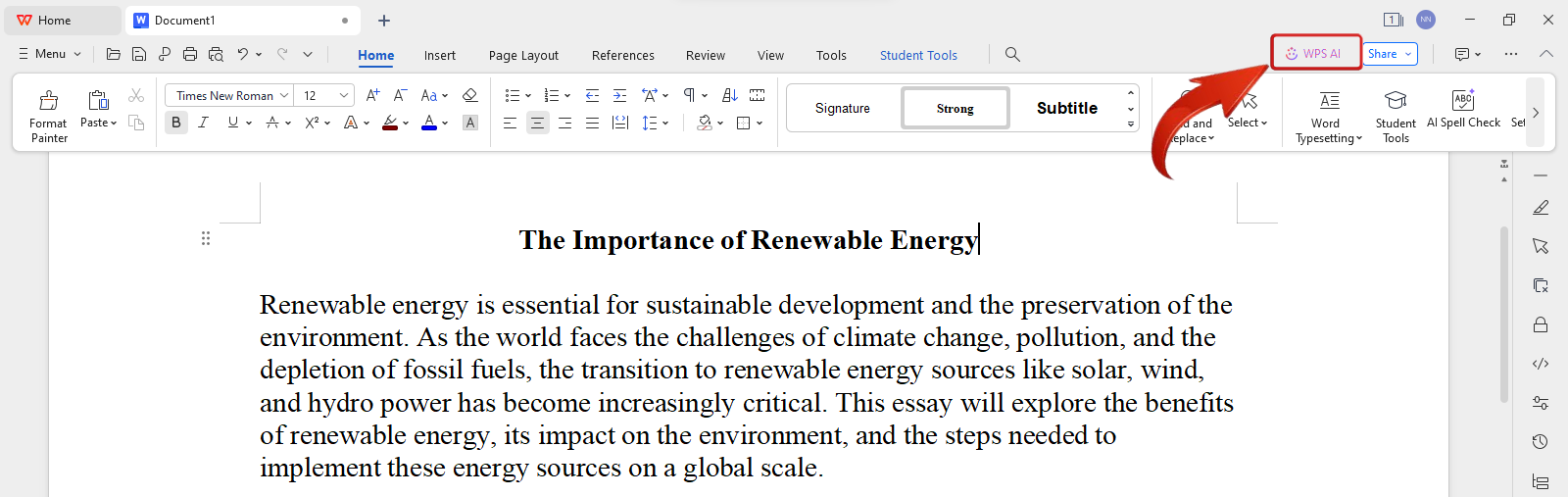The image size is (1568, 497).
Task: Apply the Subtitle style from gallery
Action: 1066,108
